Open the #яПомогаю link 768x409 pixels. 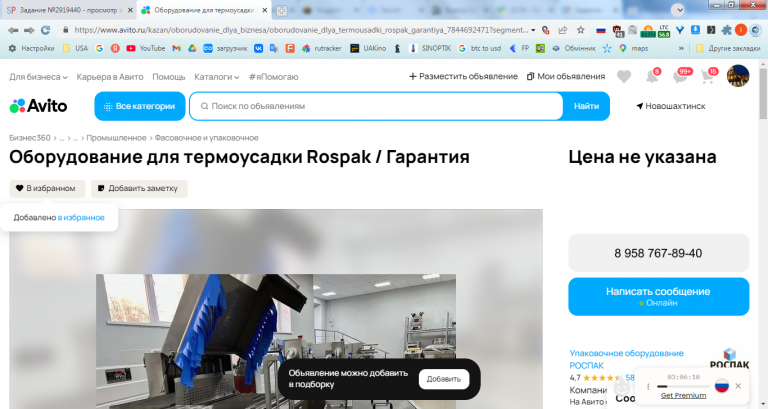tap(273, 77)
